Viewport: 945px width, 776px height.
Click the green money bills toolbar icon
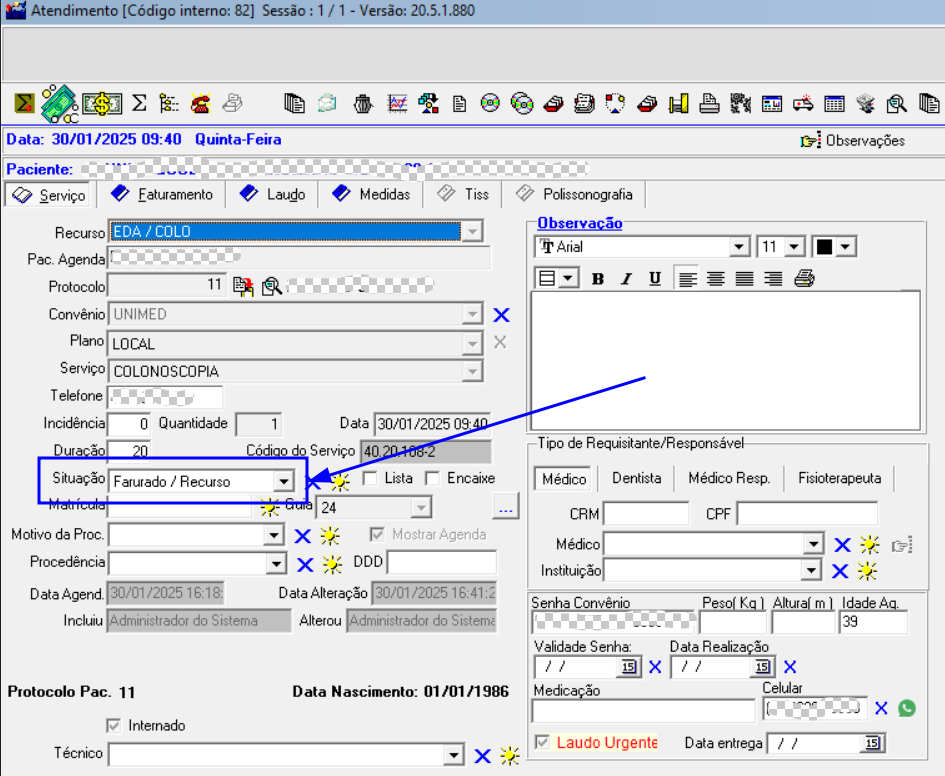(59, 104)
